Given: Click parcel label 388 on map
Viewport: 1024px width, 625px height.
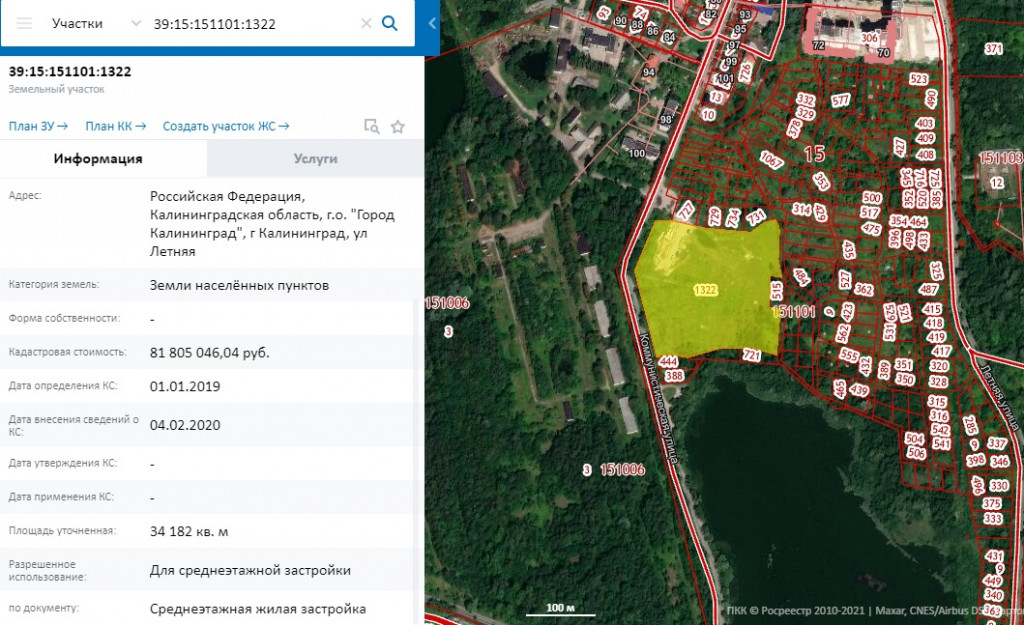Looking at the screenshot, I should pyautogui.click(x=674, y=376).
